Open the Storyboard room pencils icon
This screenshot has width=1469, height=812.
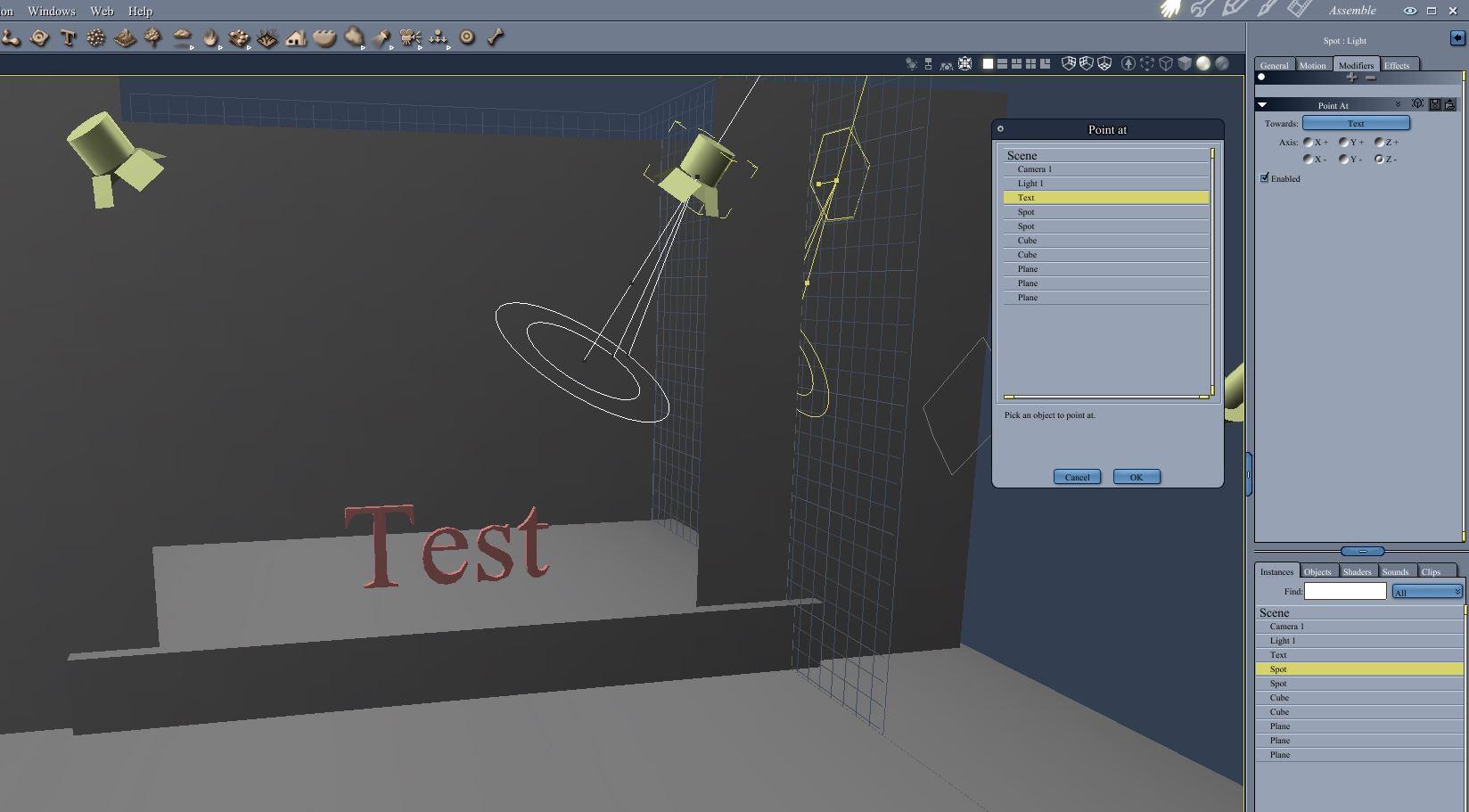1235,10
